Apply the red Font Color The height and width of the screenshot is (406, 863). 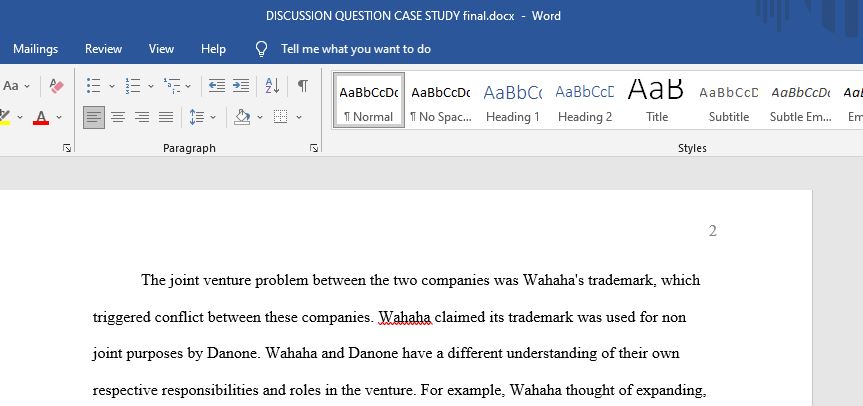(x=41, y=117)
